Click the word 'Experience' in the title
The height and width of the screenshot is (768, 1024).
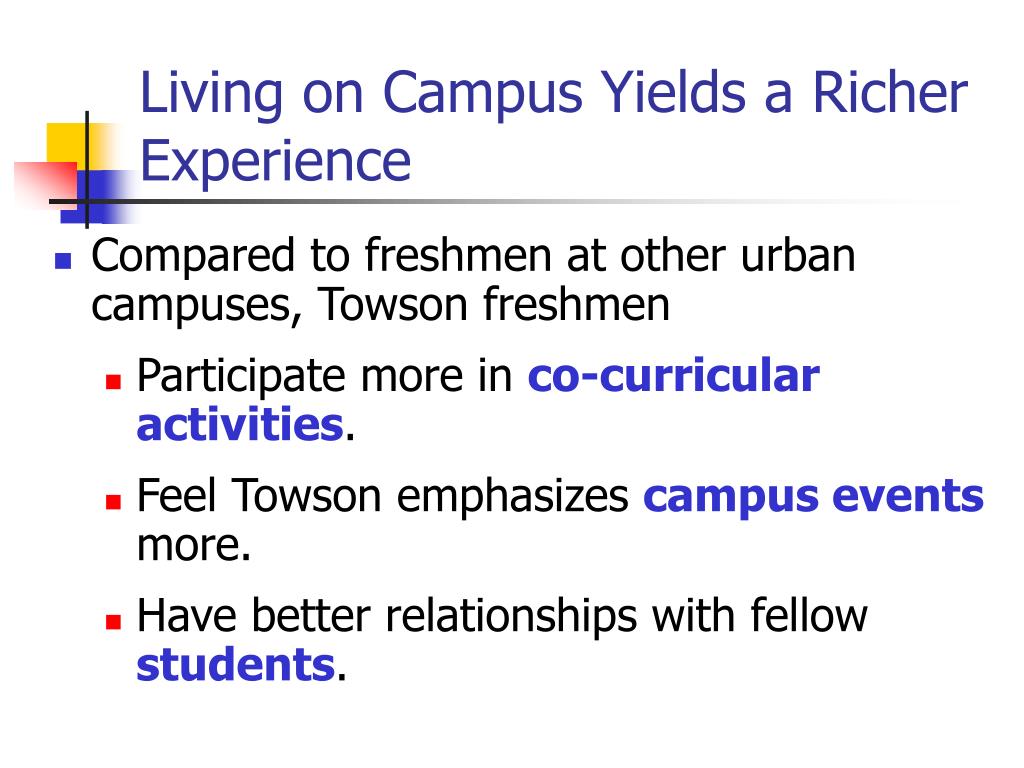click(x=276, y=161)
